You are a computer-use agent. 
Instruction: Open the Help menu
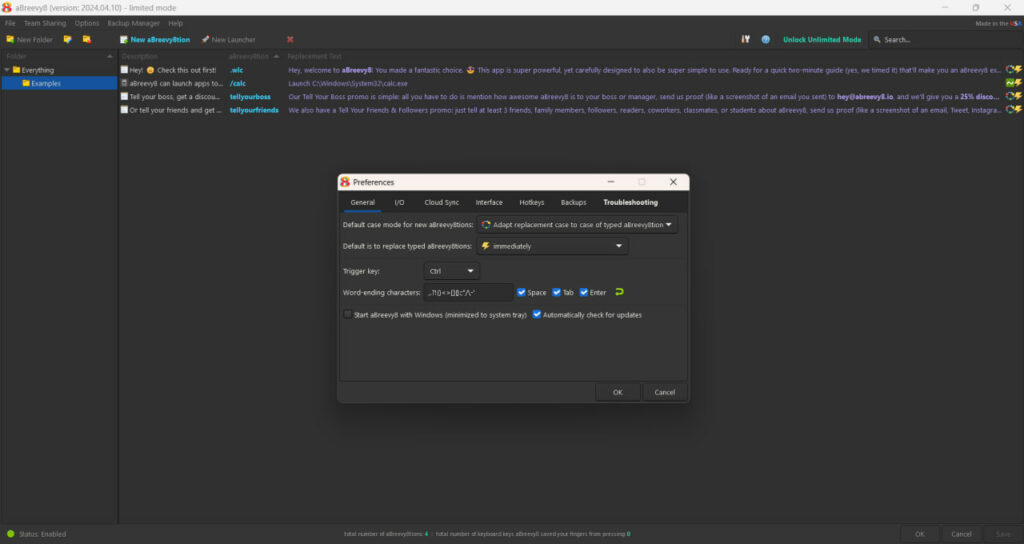[176, 23]
